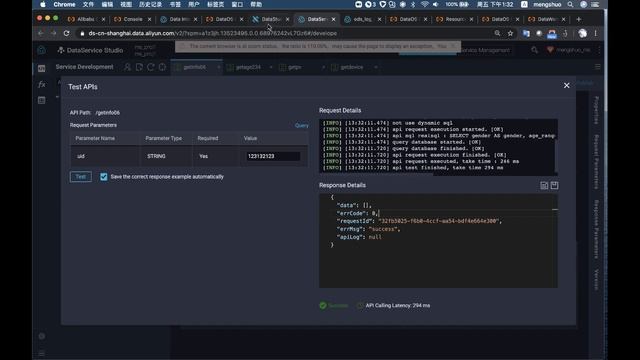Open the fx functions sidebar icon
640x360 pixels.
42,84
